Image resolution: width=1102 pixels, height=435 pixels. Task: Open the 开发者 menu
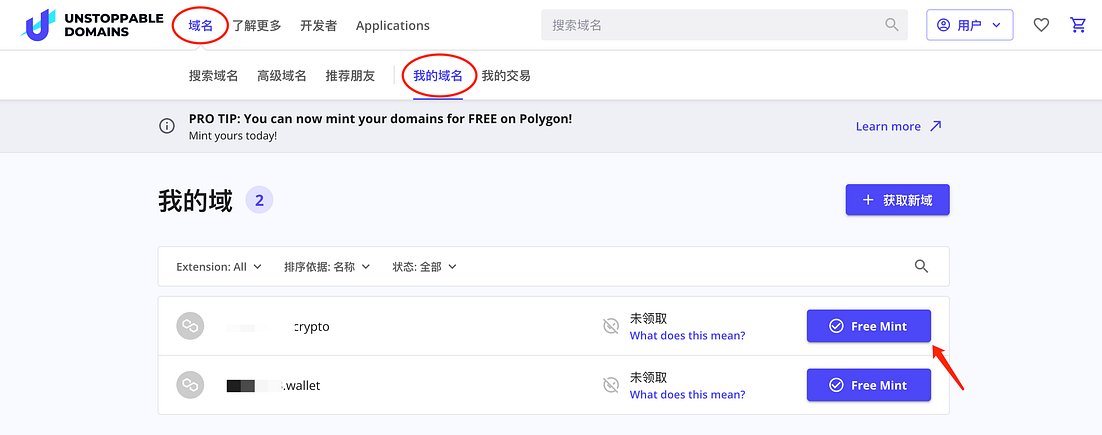coord(318,25)
